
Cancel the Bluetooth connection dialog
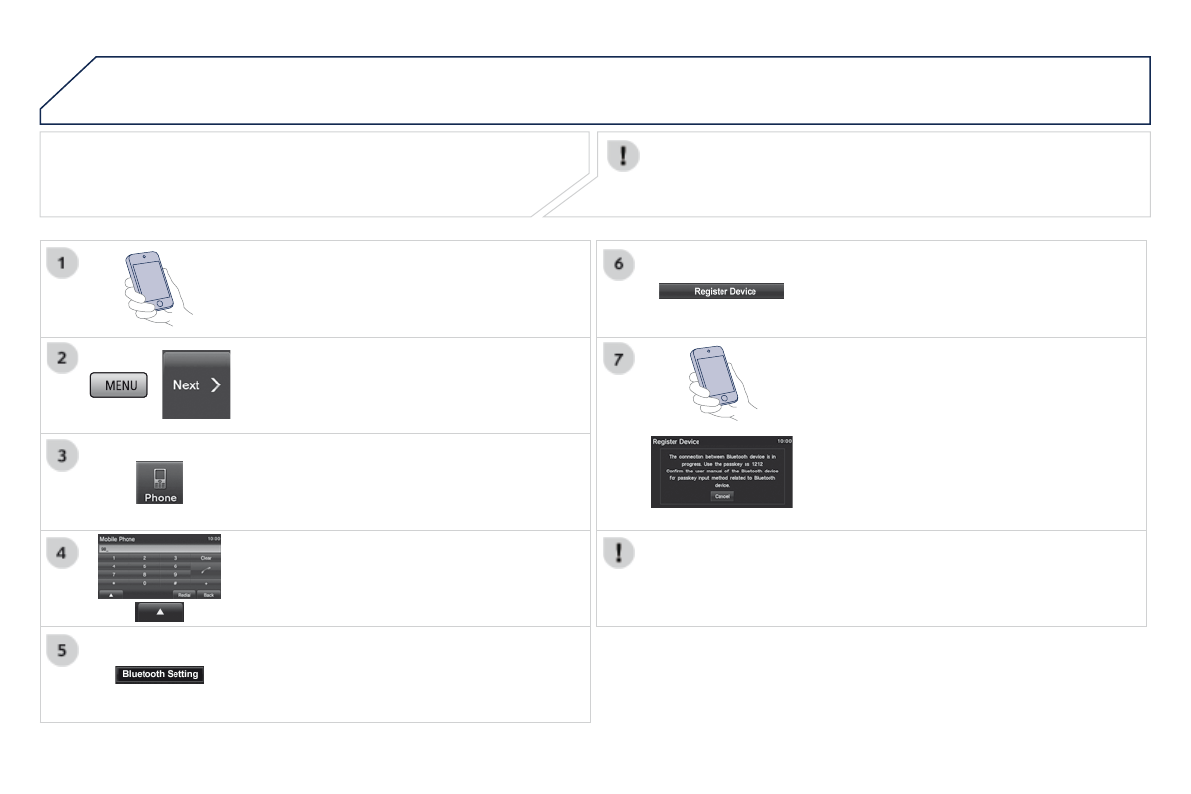click(x=722, y=496)
